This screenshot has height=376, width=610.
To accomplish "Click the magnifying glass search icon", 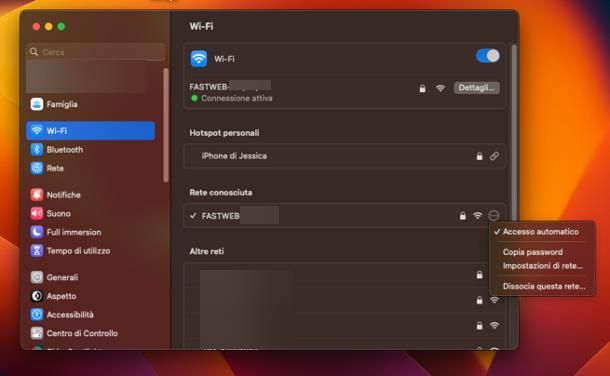I will (x=34, y=52).
